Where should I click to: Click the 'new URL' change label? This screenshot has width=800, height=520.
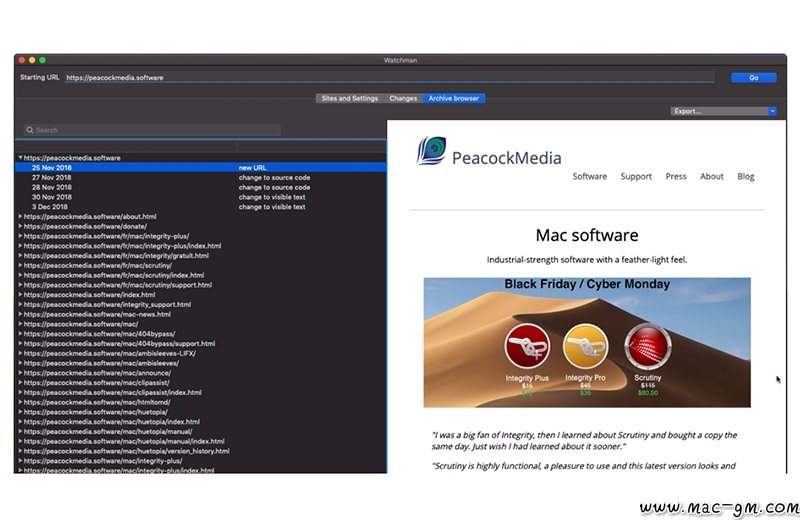[253, 167]
